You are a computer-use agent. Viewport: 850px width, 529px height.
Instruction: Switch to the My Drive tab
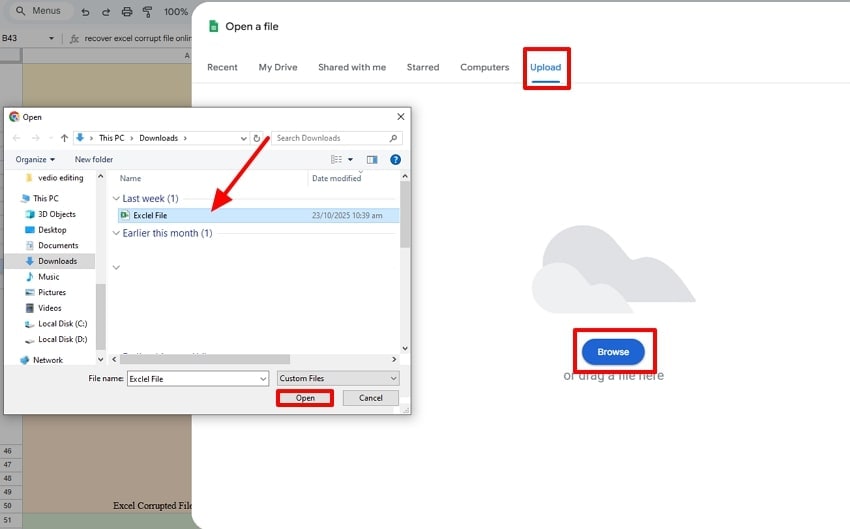[278, 67]
